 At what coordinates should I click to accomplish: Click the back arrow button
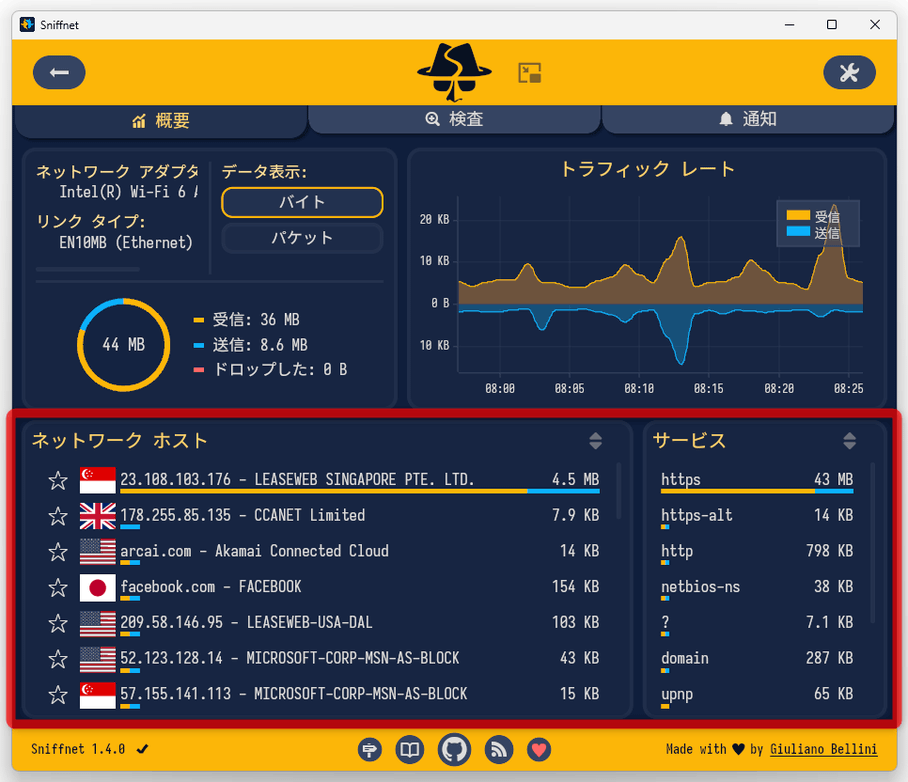coord(59,72)
